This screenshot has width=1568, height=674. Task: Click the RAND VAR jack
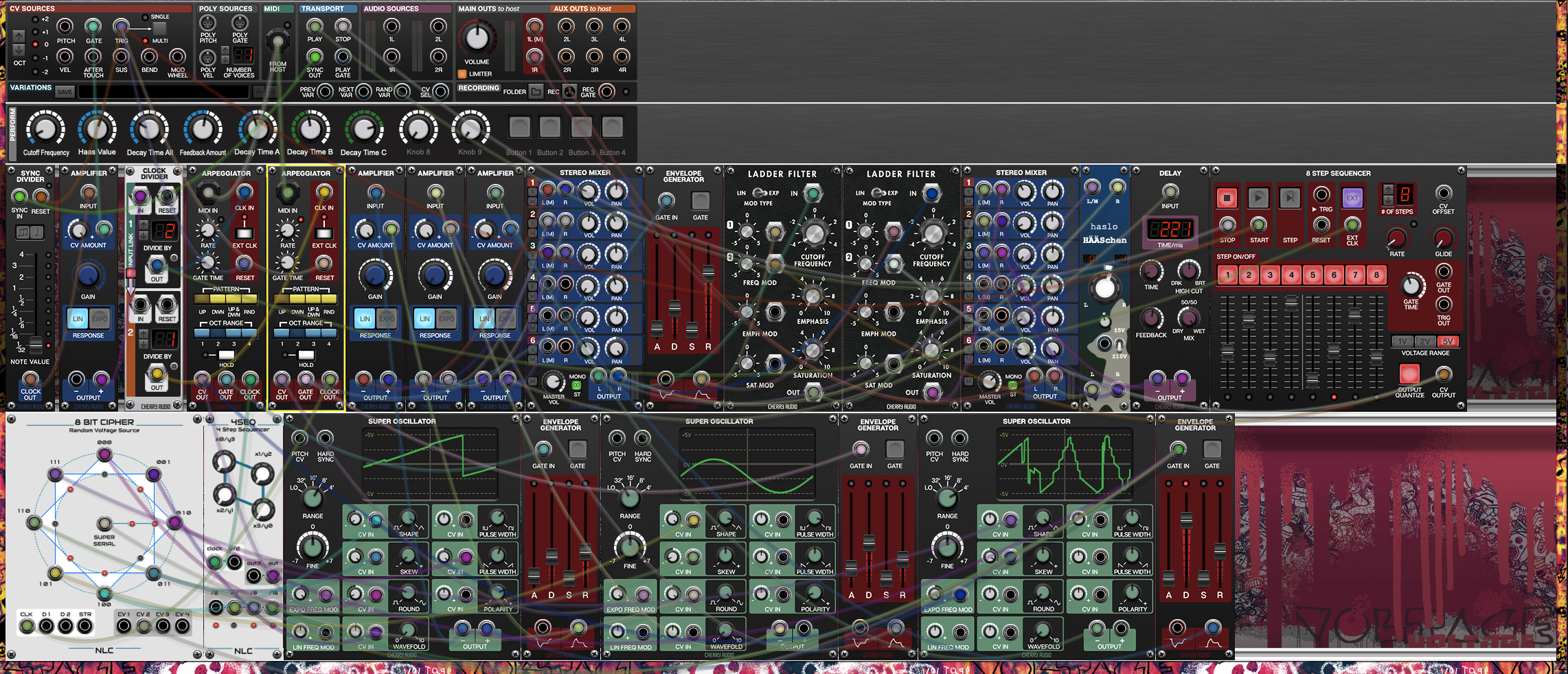[x=402, y=91]
